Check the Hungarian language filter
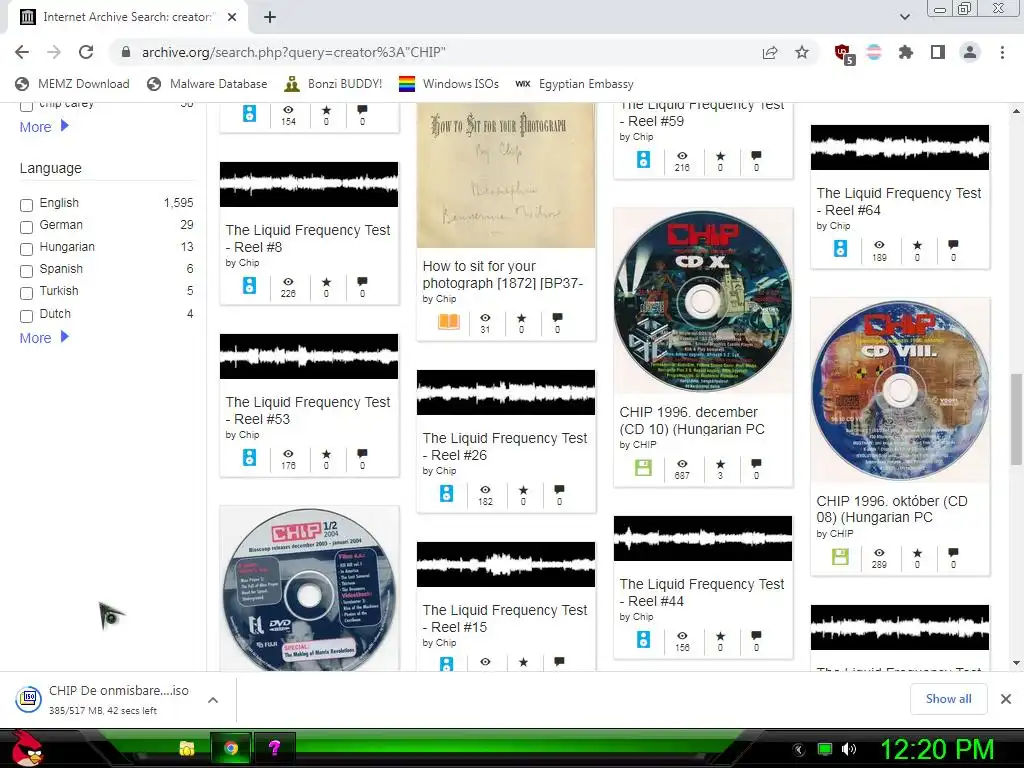 (x=26, y=249)
